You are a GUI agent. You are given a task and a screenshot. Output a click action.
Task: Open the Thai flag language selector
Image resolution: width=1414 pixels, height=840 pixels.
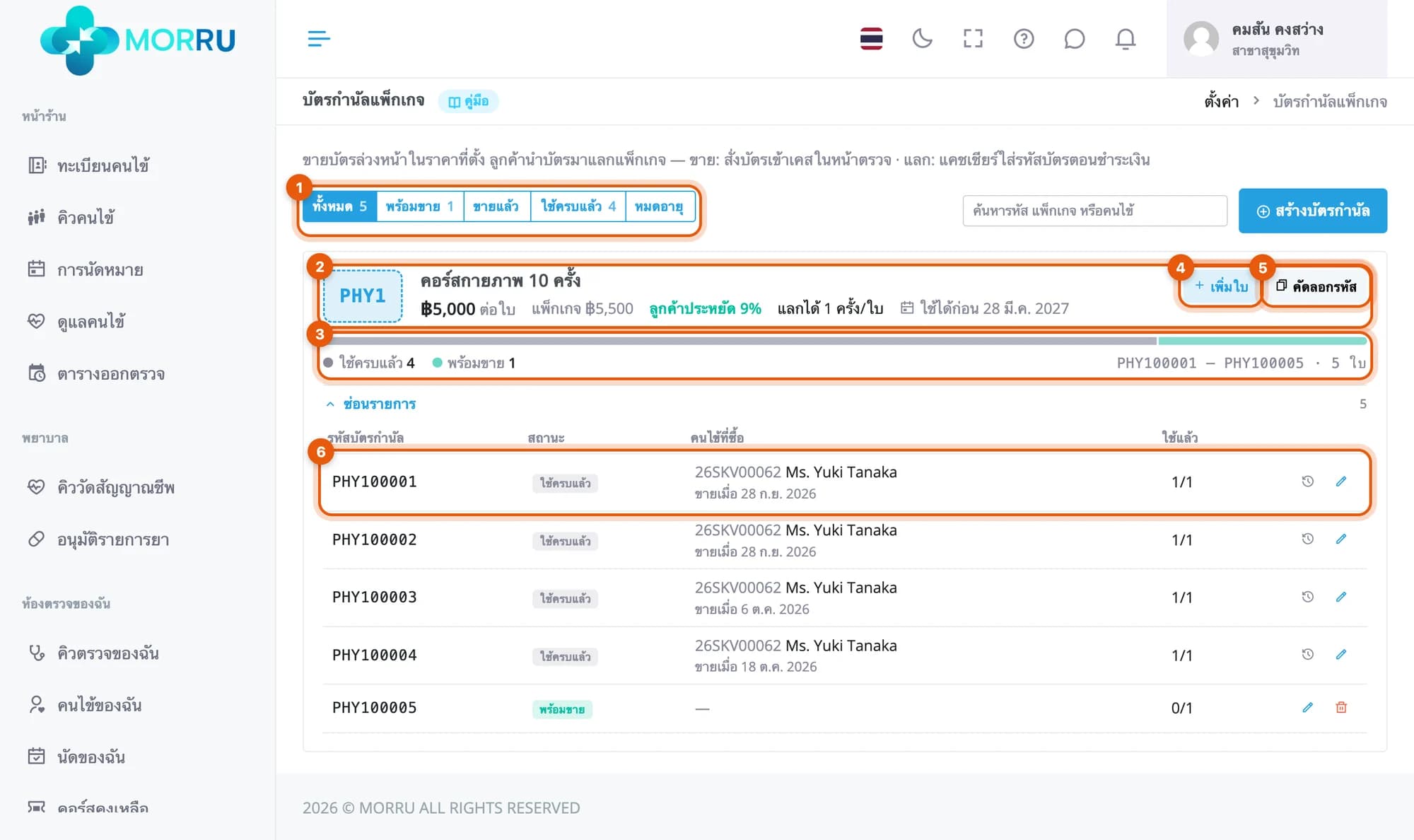871,39
